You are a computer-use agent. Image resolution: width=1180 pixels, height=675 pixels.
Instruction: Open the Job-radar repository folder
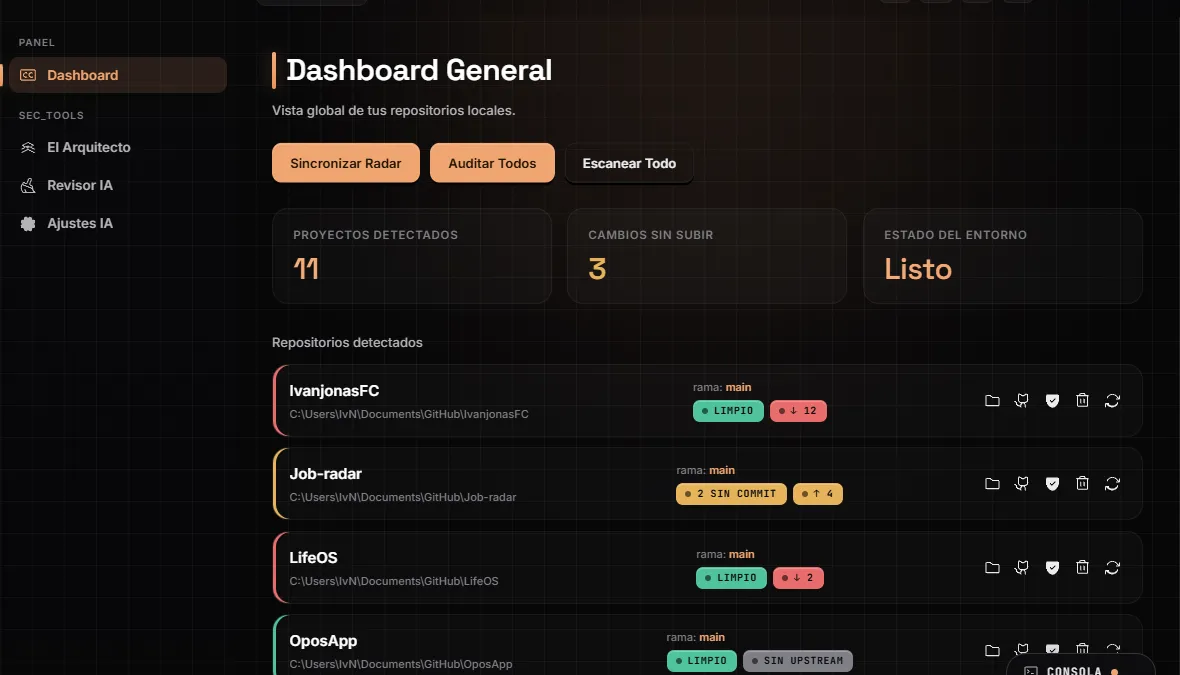(992, 483)
